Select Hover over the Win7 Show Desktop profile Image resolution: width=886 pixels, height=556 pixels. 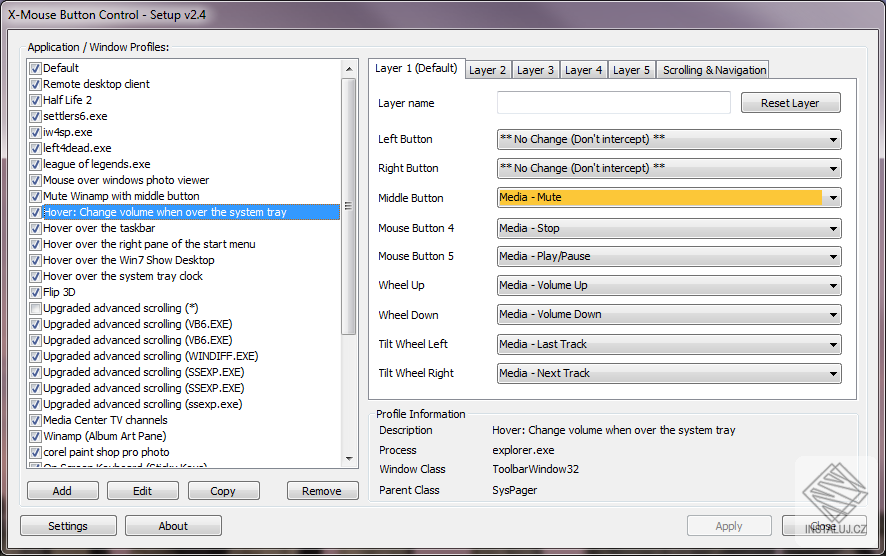click(x=129, y=260)
